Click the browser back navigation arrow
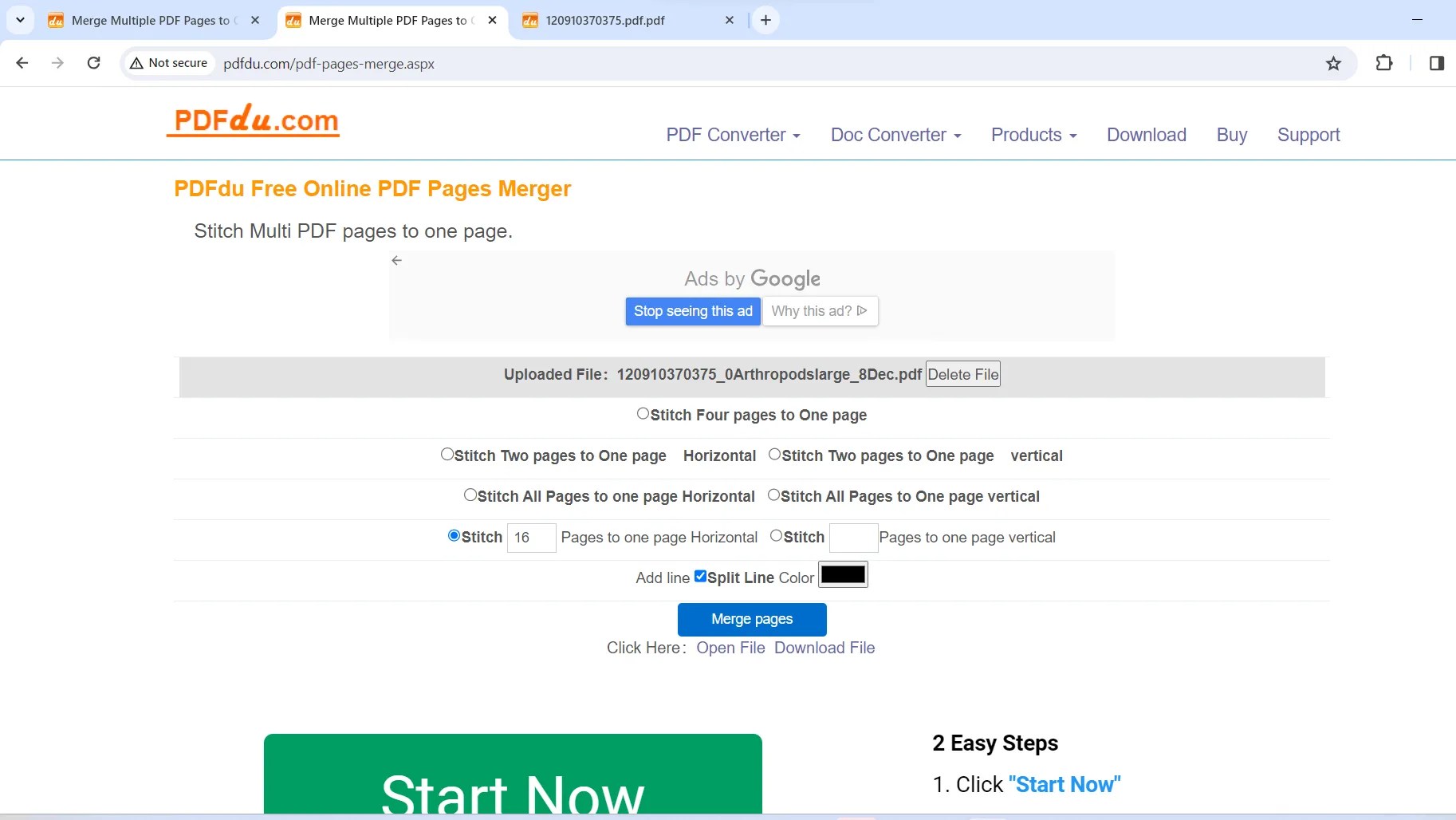Viewport: 1456px width, 820px height. [22, 63]
